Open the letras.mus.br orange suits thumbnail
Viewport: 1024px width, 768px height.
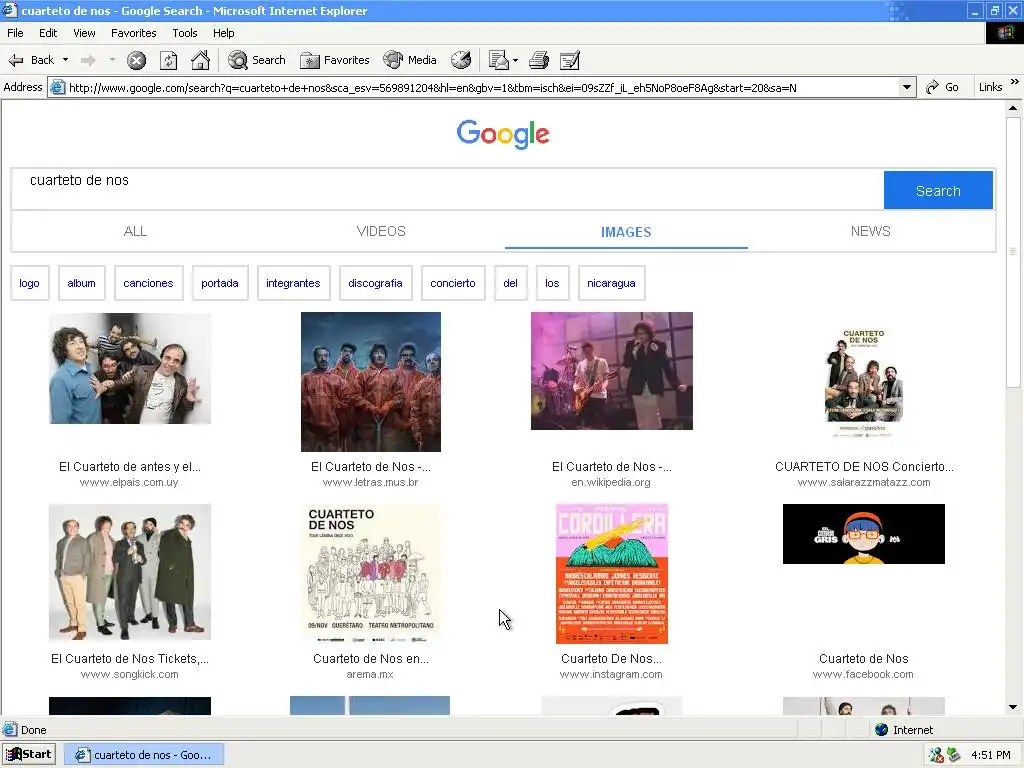pos(371,382)
